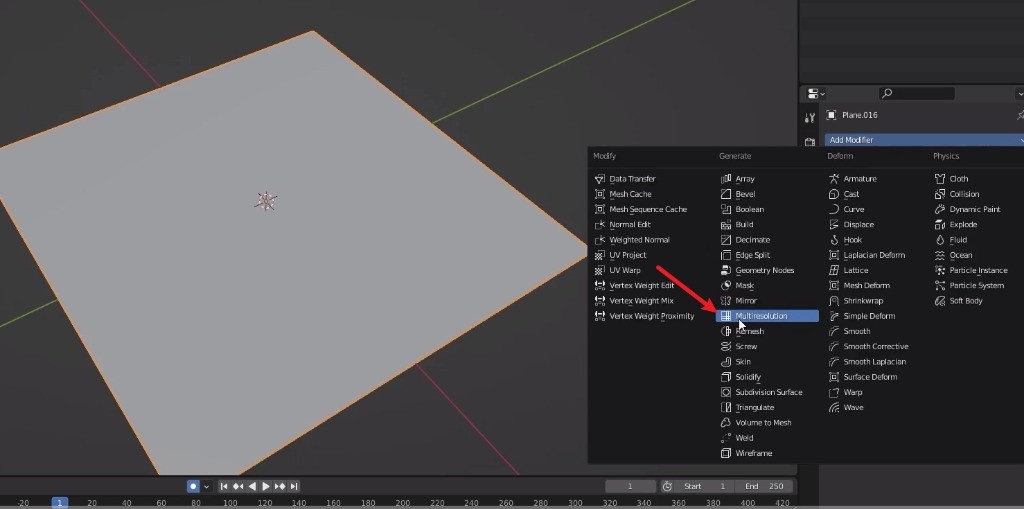This screenshot has width=1024, height=509.
Task: Choose the UV Project modifier icon
Action: pos(600,255)
